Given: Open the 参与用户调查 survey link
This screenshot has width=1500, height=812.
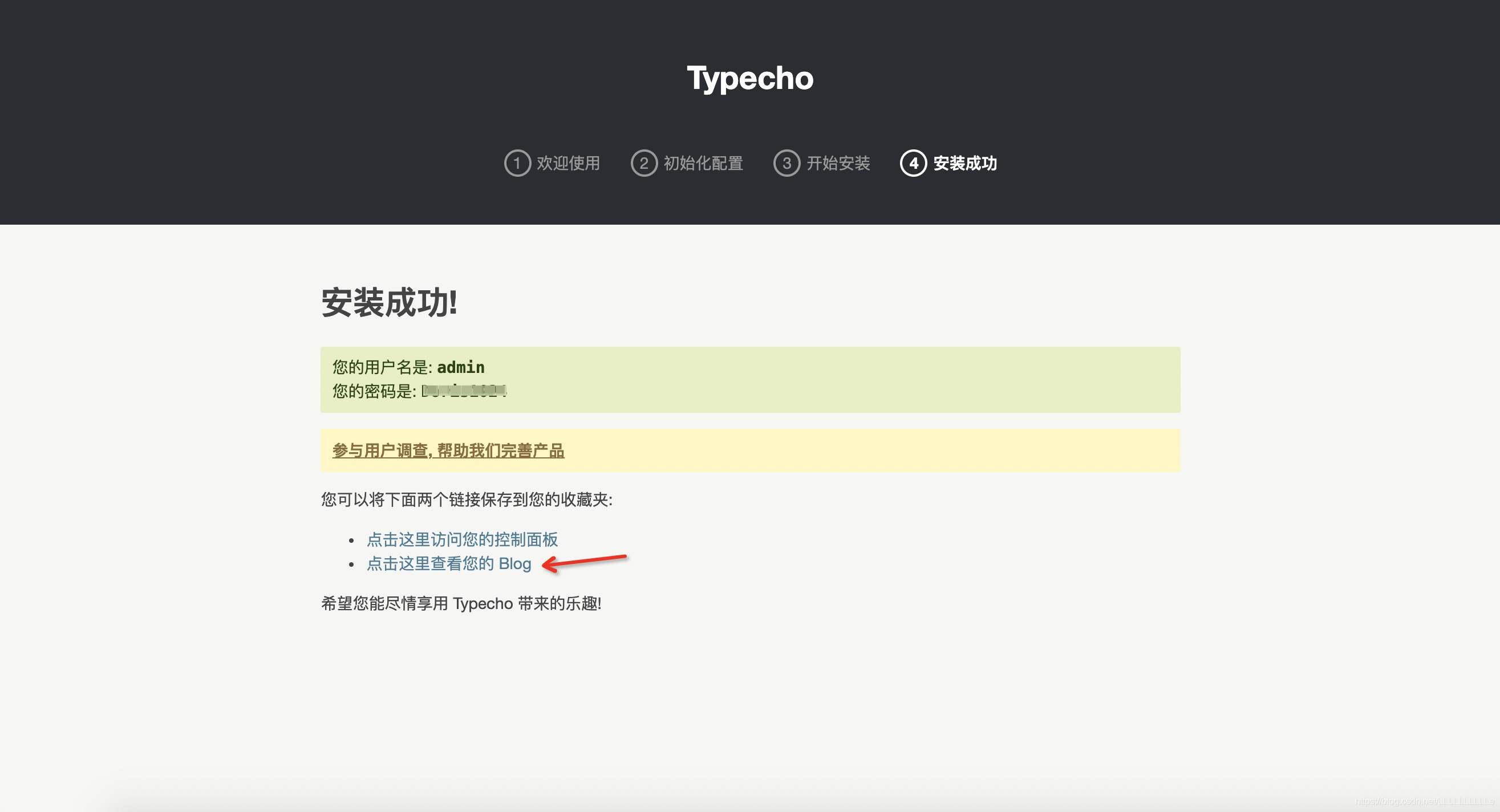Looking at the screenshot, I should (x=448, y=450).
